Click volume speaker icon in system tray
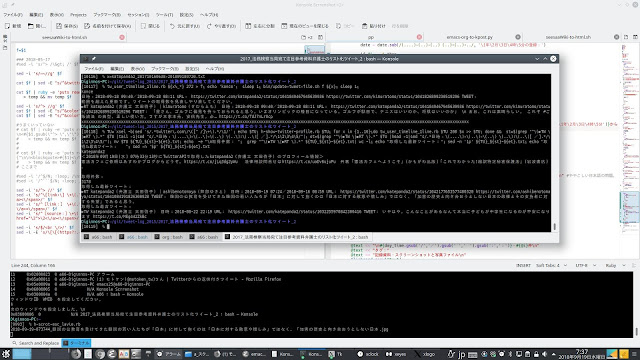The height and width of the screenshot is (360, 640). pyautogui.click(x=544, y=354)
